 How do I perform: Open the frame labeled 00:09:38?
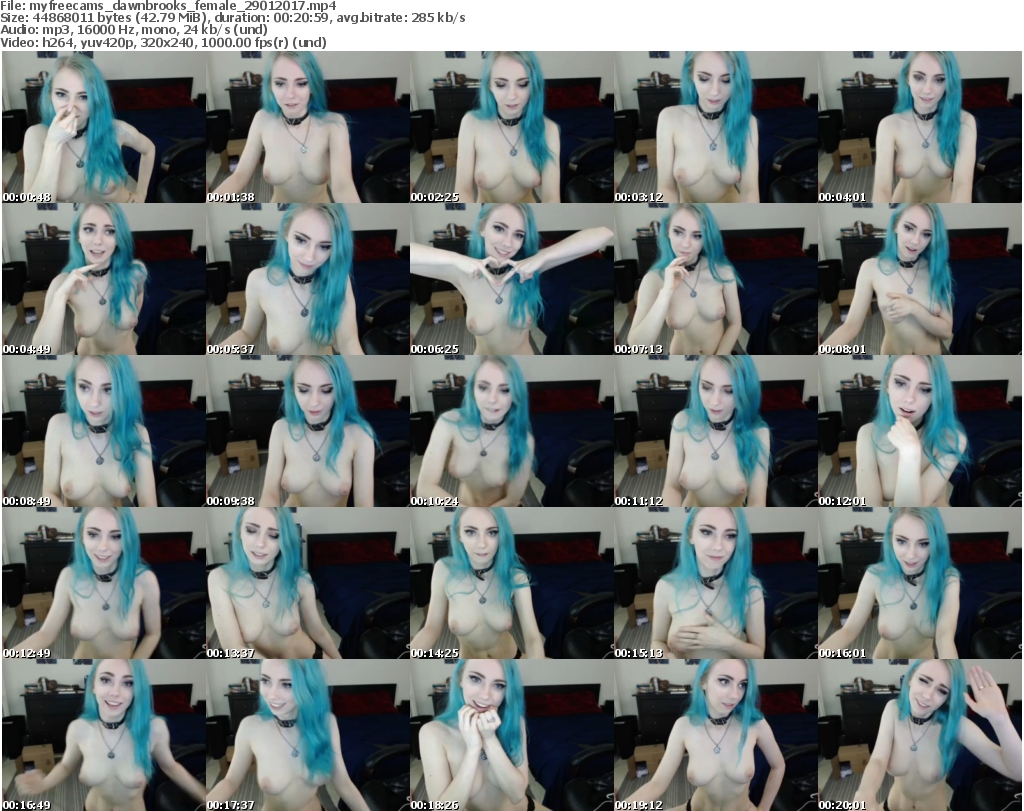click(308, 431)
